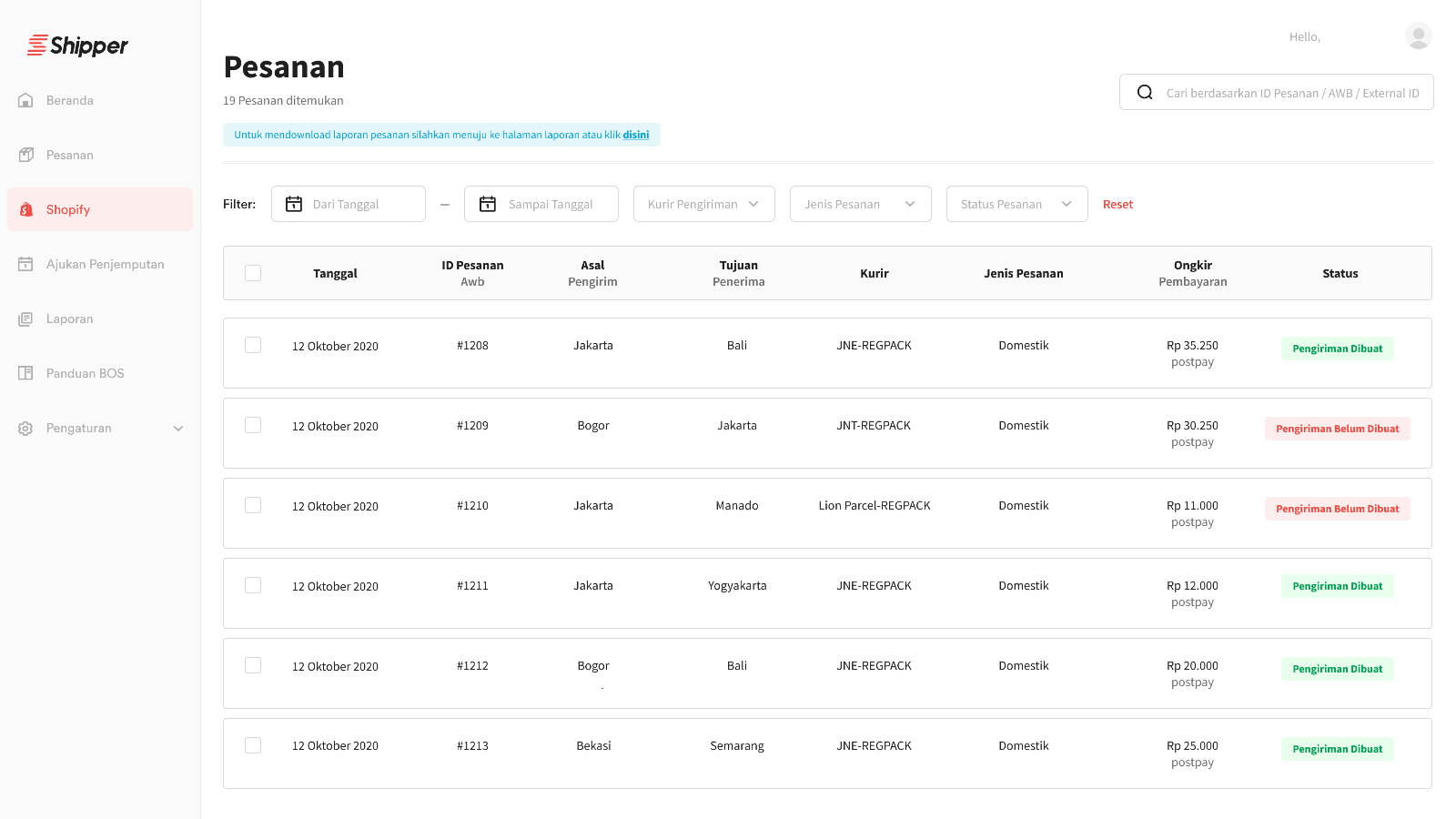Click Pengiriman Belum Dibuat status for #1209
The width and height of the screenshot is (1456, 819).
pyautogui.click(x=1337, y=429)
